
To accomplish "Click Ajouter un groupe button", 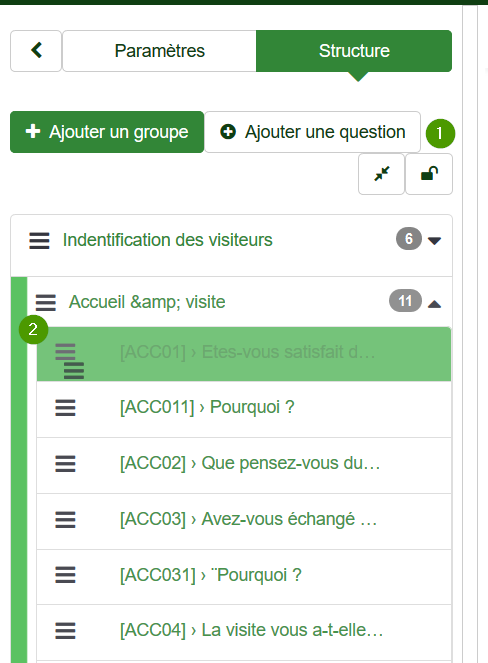I will [x=107, y=132].
